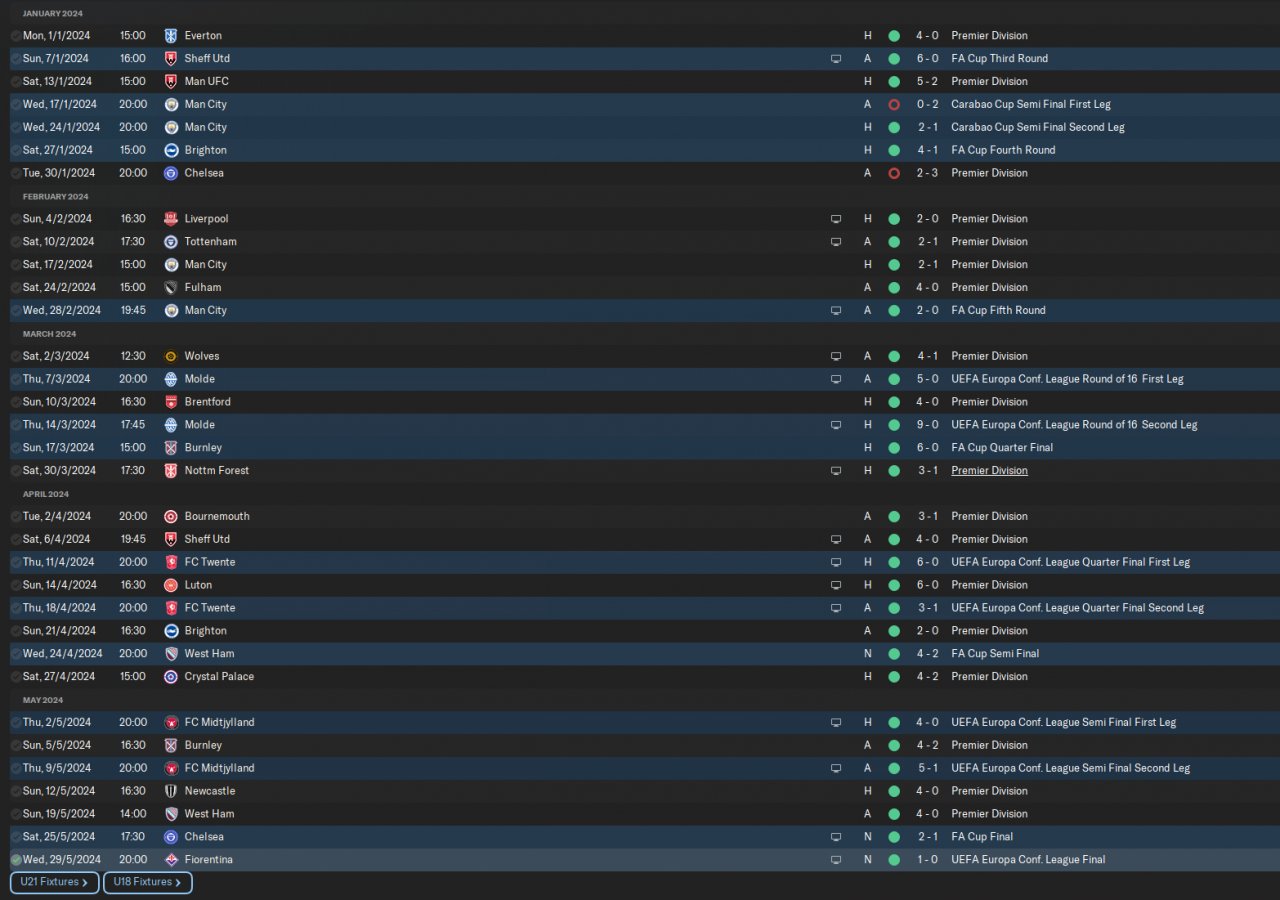1280x900 pixels.
Task: Toggle the selection circle on the Fulham row
Action: pyautogui.click(x=16, y=288)
